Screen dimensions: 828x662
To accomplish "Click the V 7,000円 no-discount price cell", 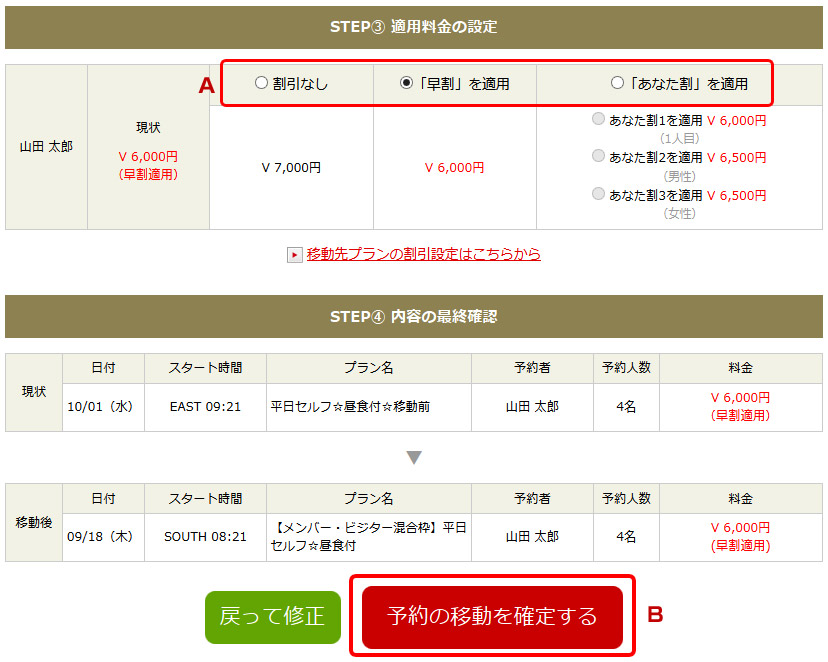I will coord(291,167).
